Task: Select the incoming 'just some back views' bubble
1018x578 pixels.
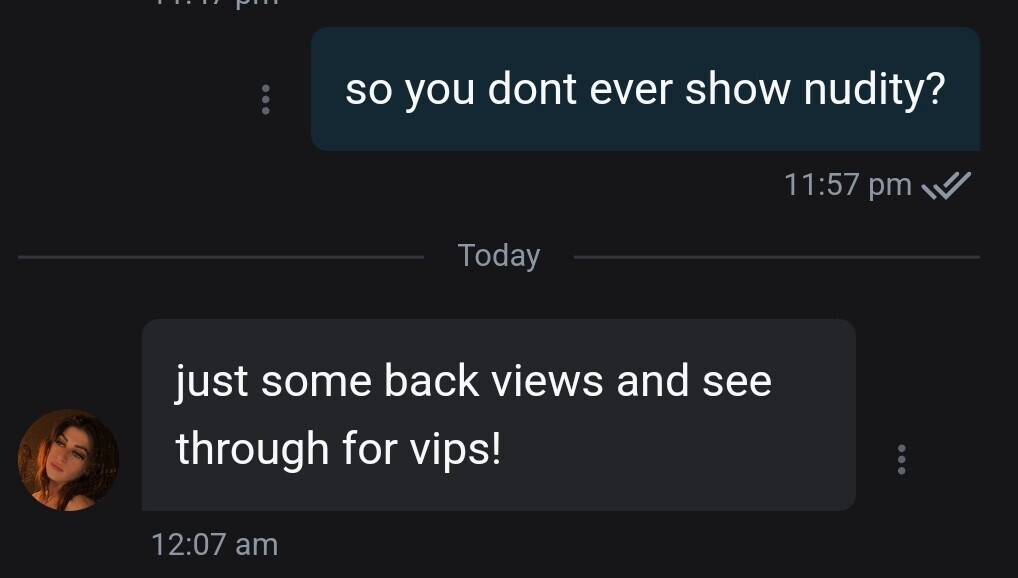Action: [499, 414]
